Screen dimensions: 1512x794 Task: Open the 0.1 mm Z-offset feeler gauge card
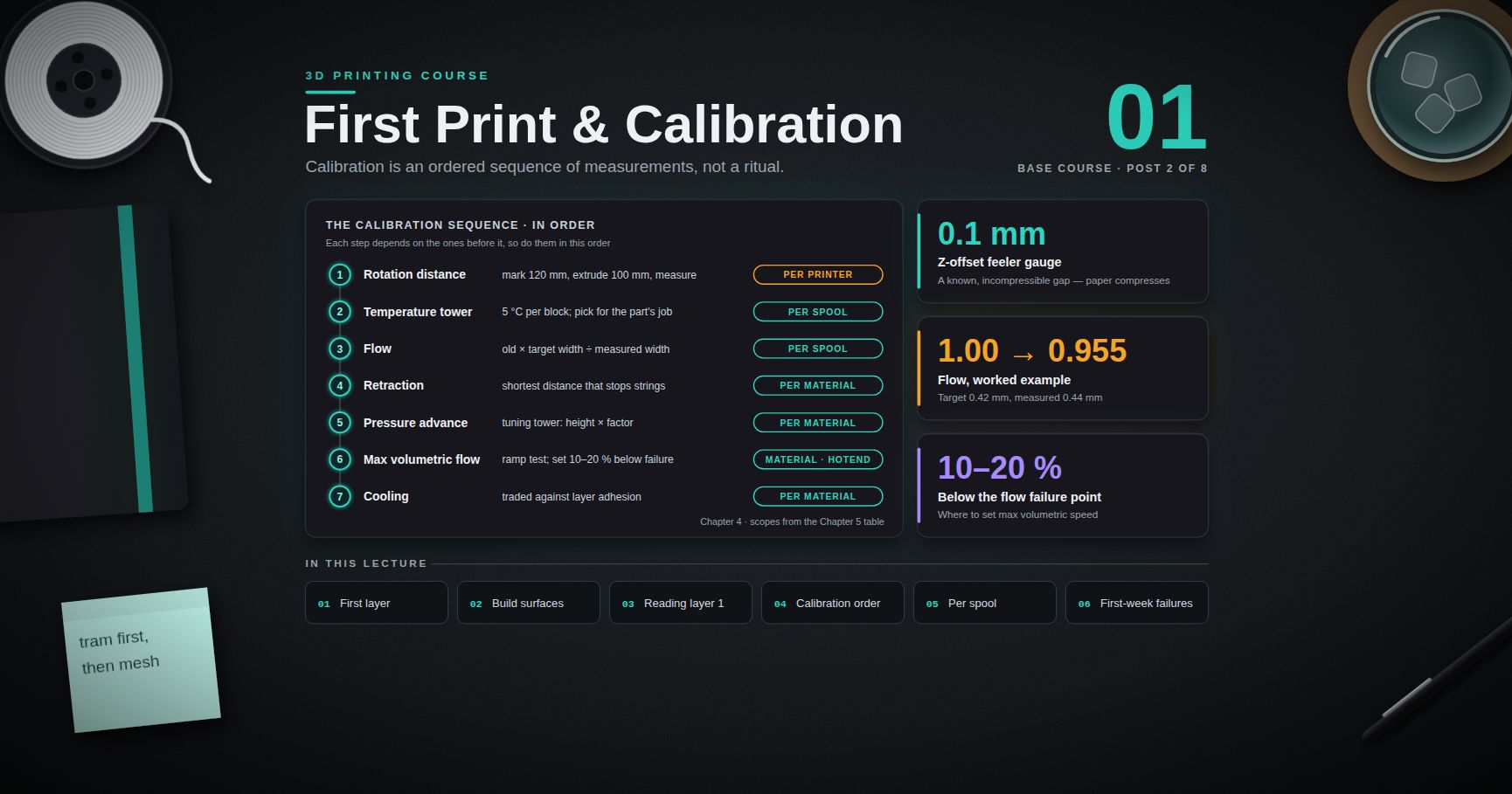point(1063,252)
